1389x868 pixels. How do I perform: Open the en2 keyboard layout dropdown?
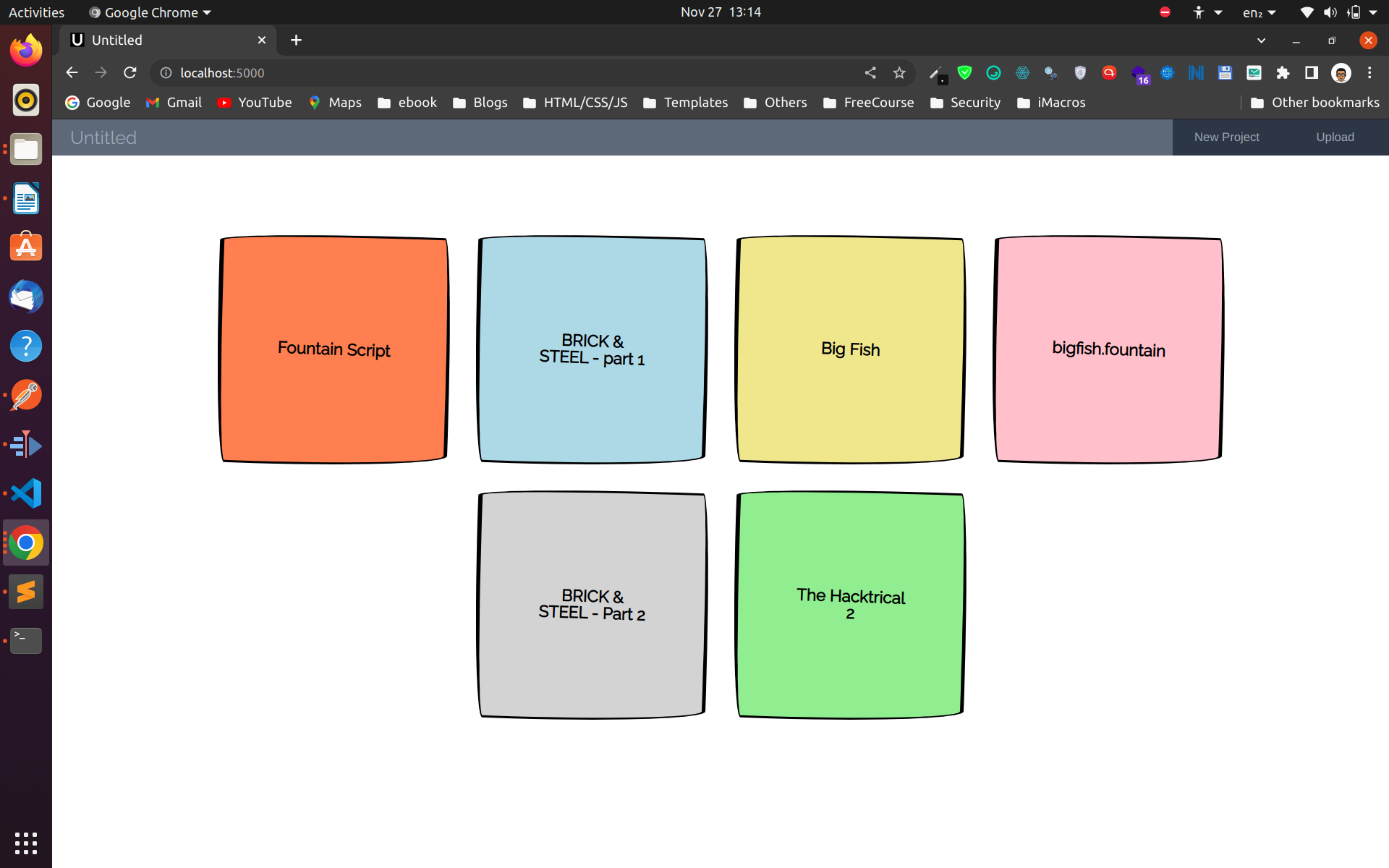click(1259, 12)
